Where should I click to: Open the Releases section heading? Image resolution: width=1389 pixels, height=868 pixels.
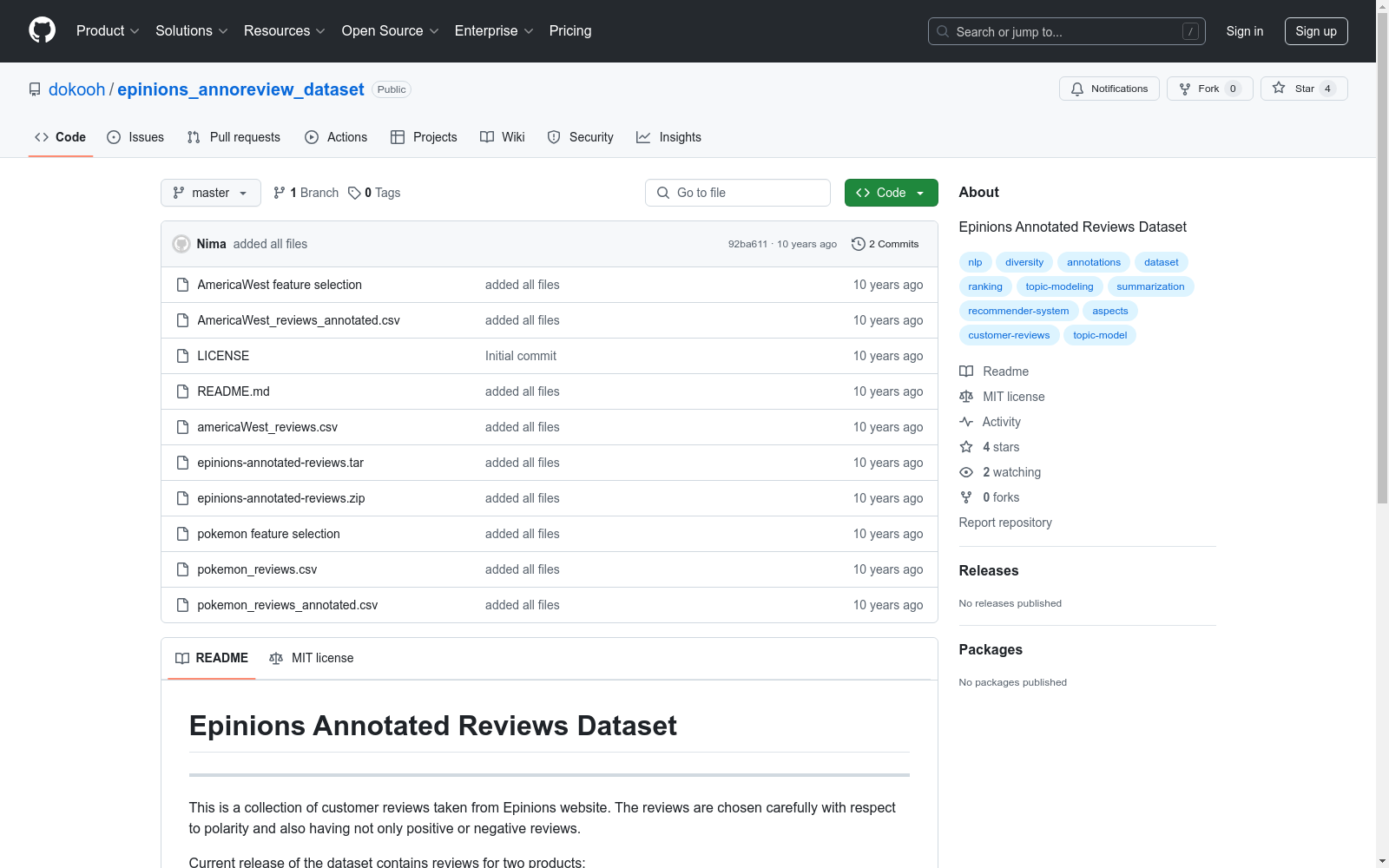pos(989,570)
